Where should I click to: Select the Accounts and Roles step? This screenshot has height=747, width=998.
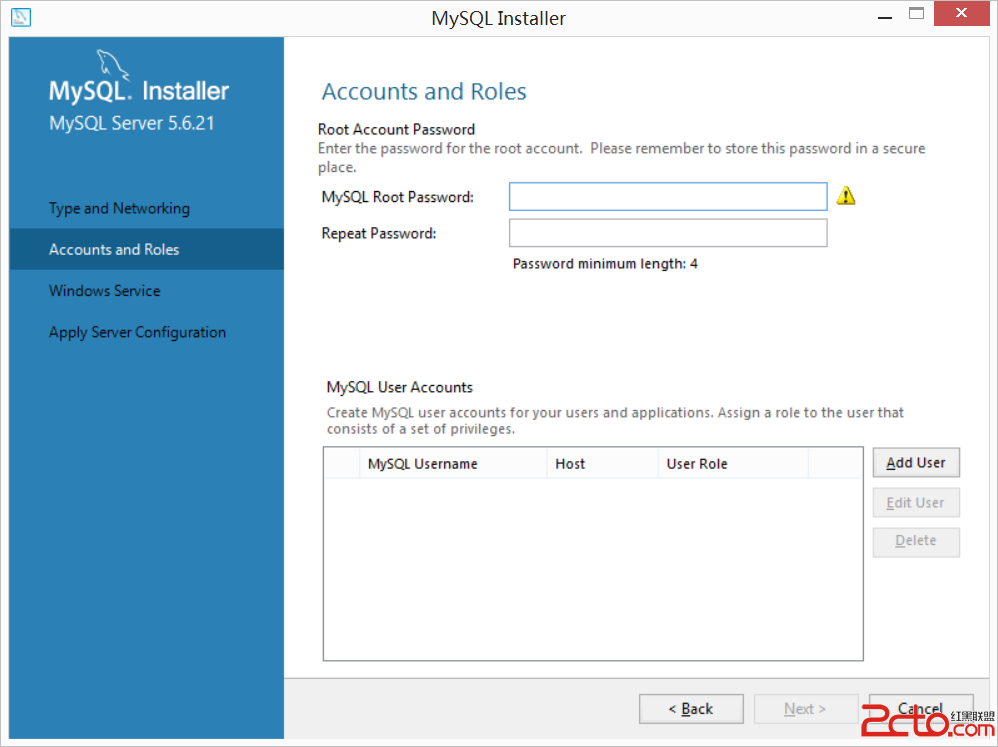(146, 249)
